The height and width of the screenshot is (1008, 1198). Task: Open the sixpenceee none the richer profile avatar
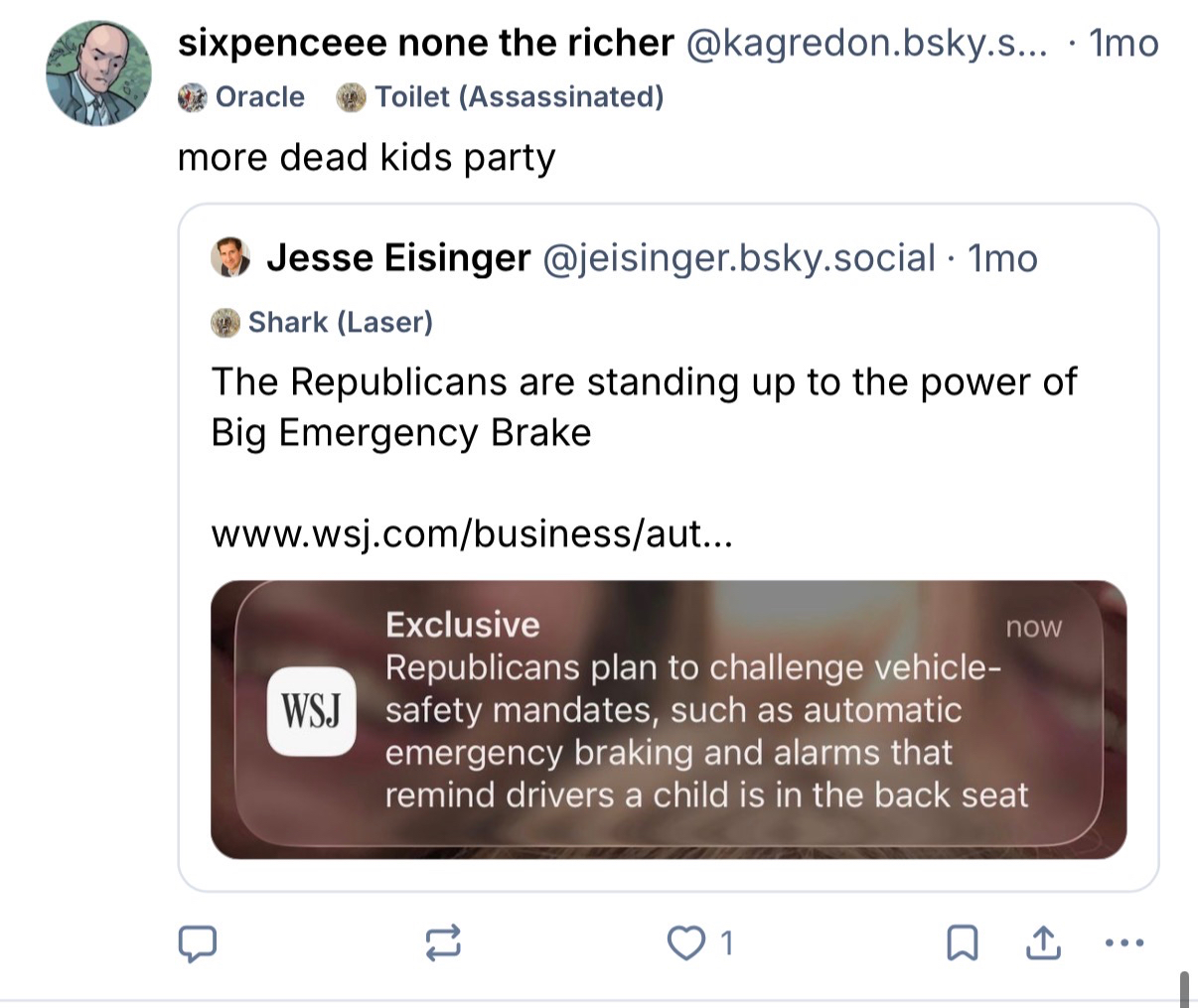point(98,74)
